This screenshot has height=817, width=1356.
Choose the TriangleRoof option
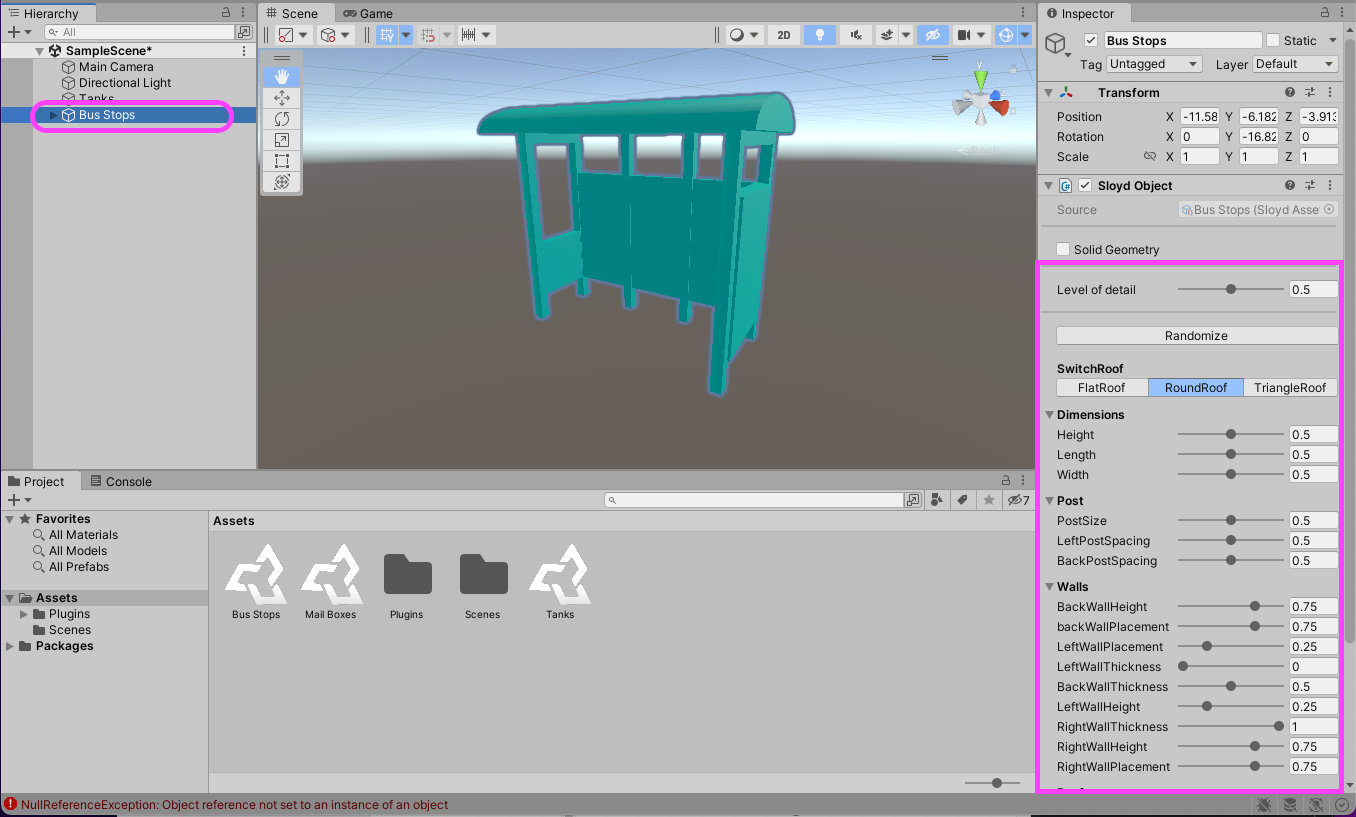point(1289,388)
